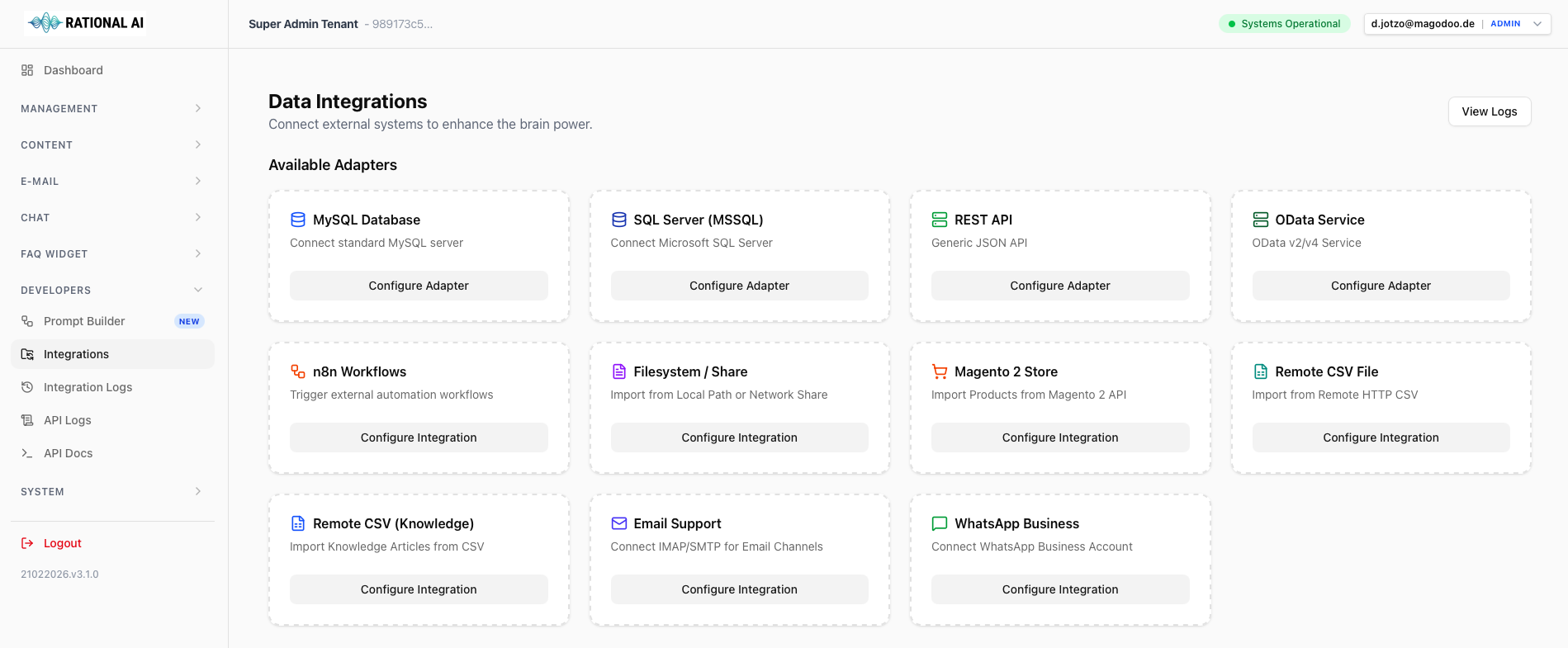Click the OData Service server icon
The image size is (1568, 648).
[1261, 220]
